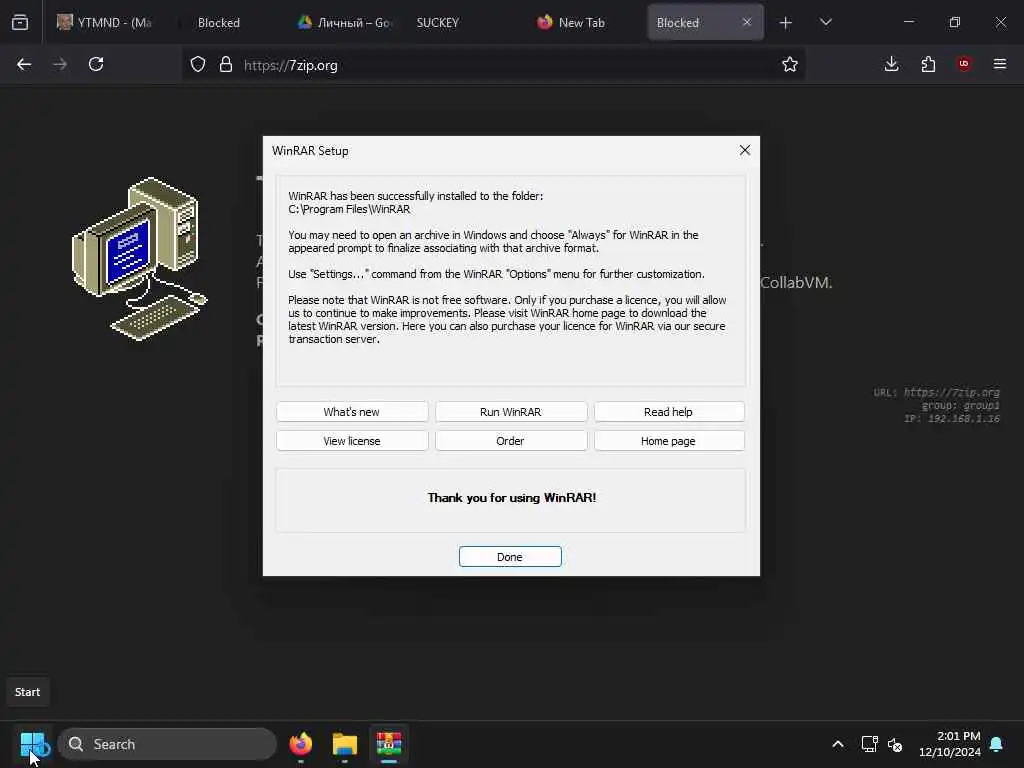Close the active Blocked tab

[746, 22]
